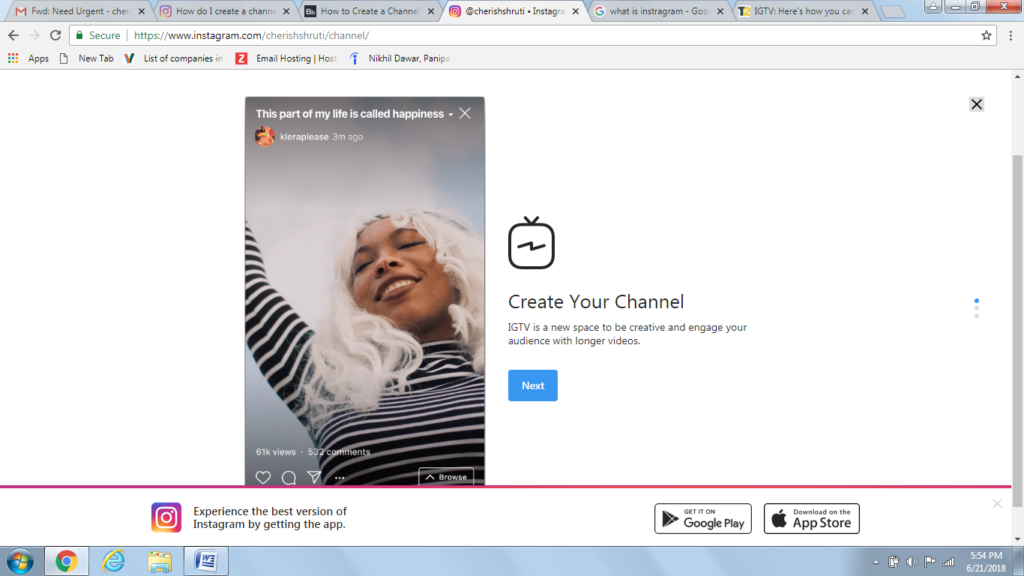Open the volume speaker tray icon
The height and width of the screenshot is (576, 1024).
click(x=912, y=562)
